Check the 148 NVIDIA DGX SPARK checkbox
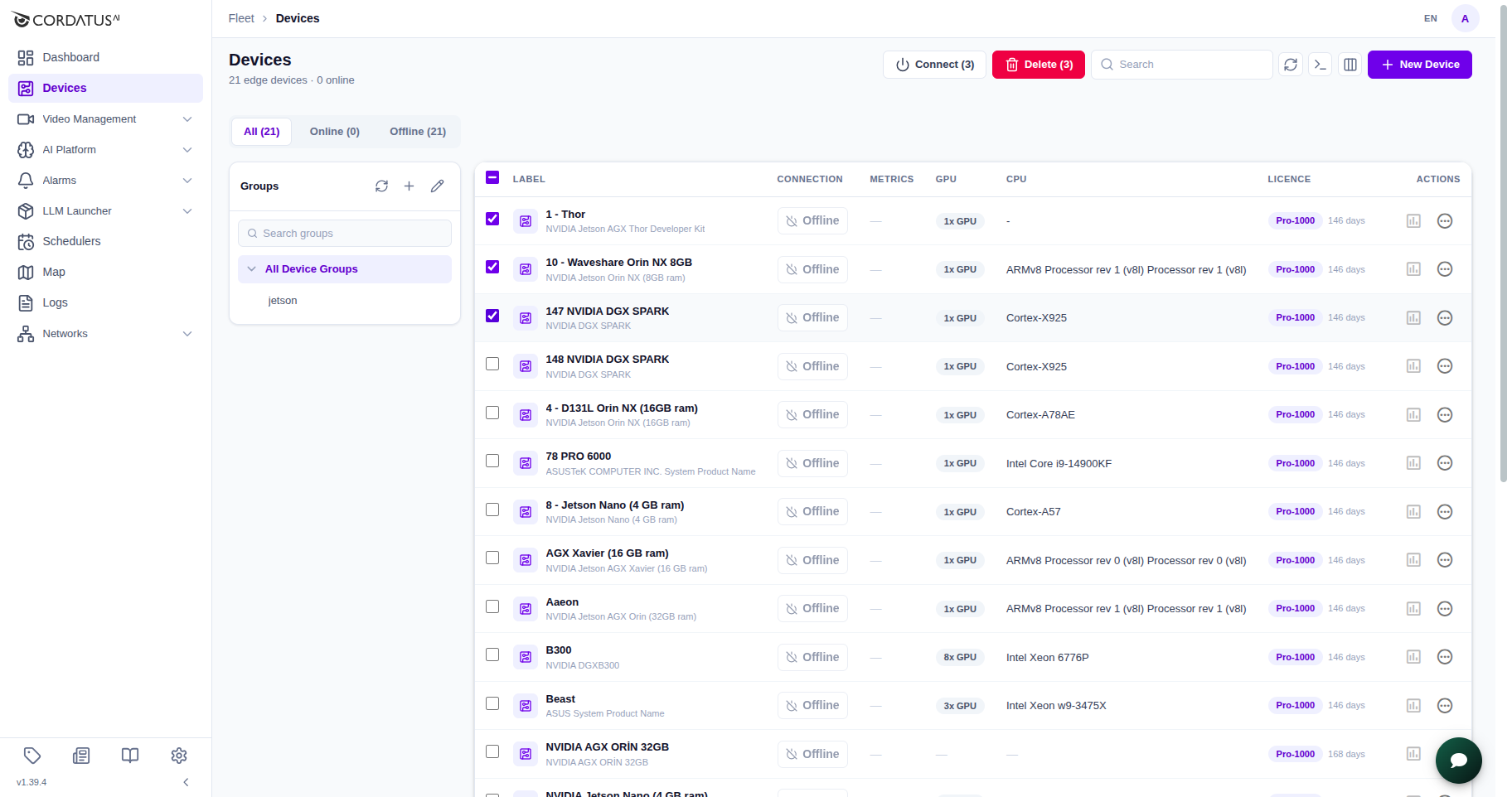 tap(492, 364)
